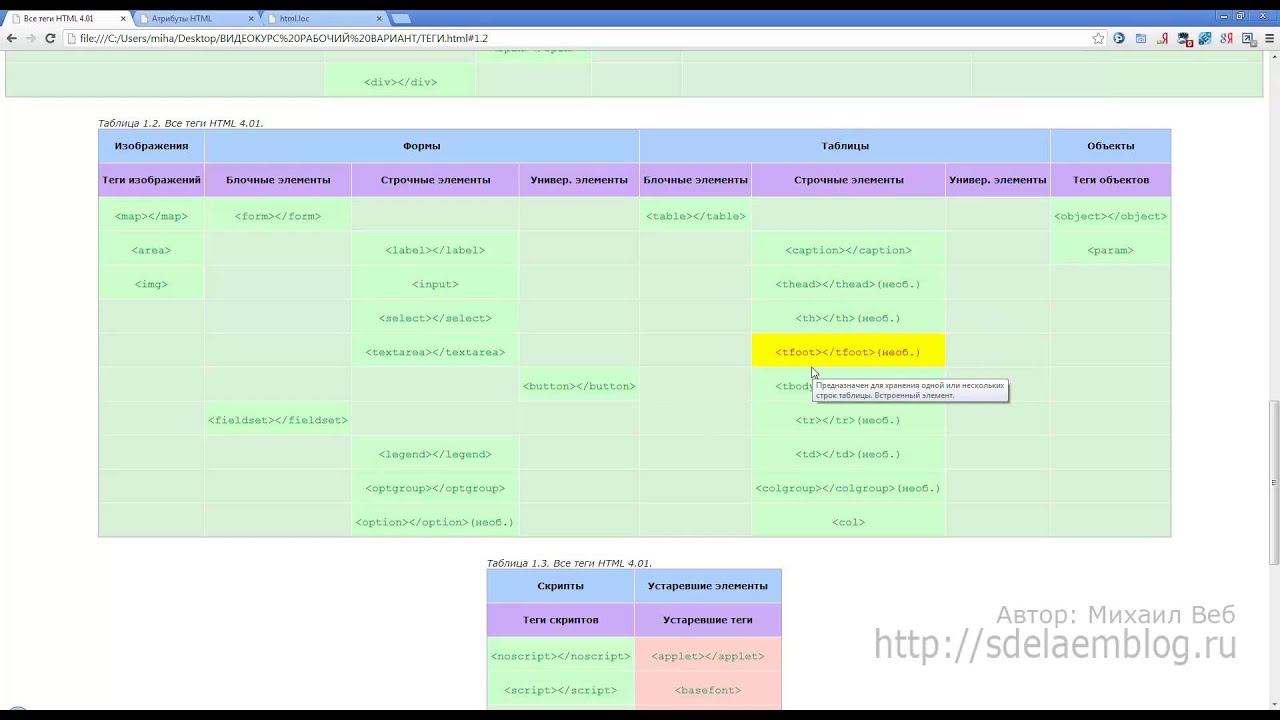Click the <form></form> cell
The height and width of the screenshot is (720, 1280).
click(x=278, y=216)
